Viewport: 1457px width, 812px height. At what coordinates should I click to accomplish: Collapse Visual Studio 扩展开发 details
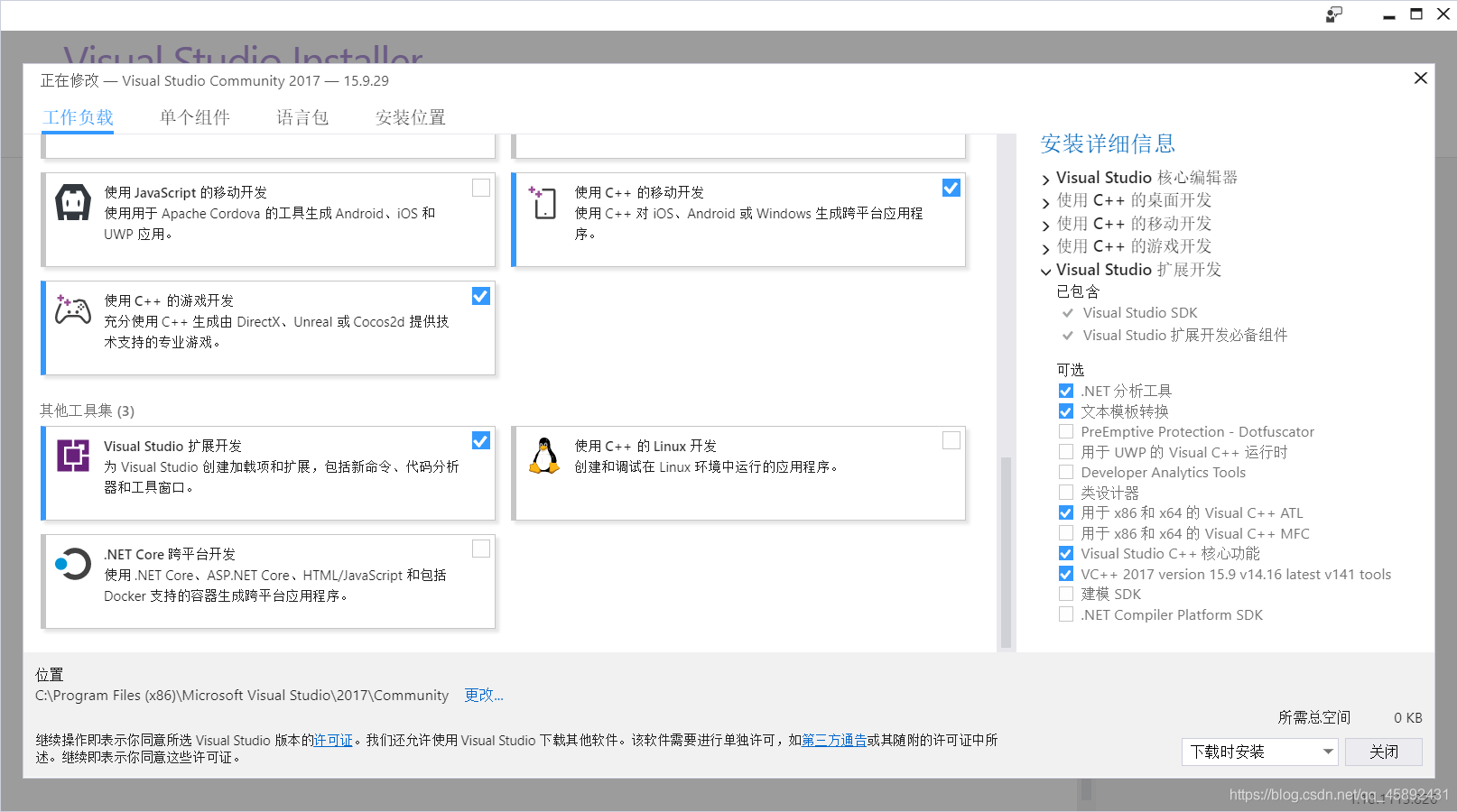pos(1046,271)
